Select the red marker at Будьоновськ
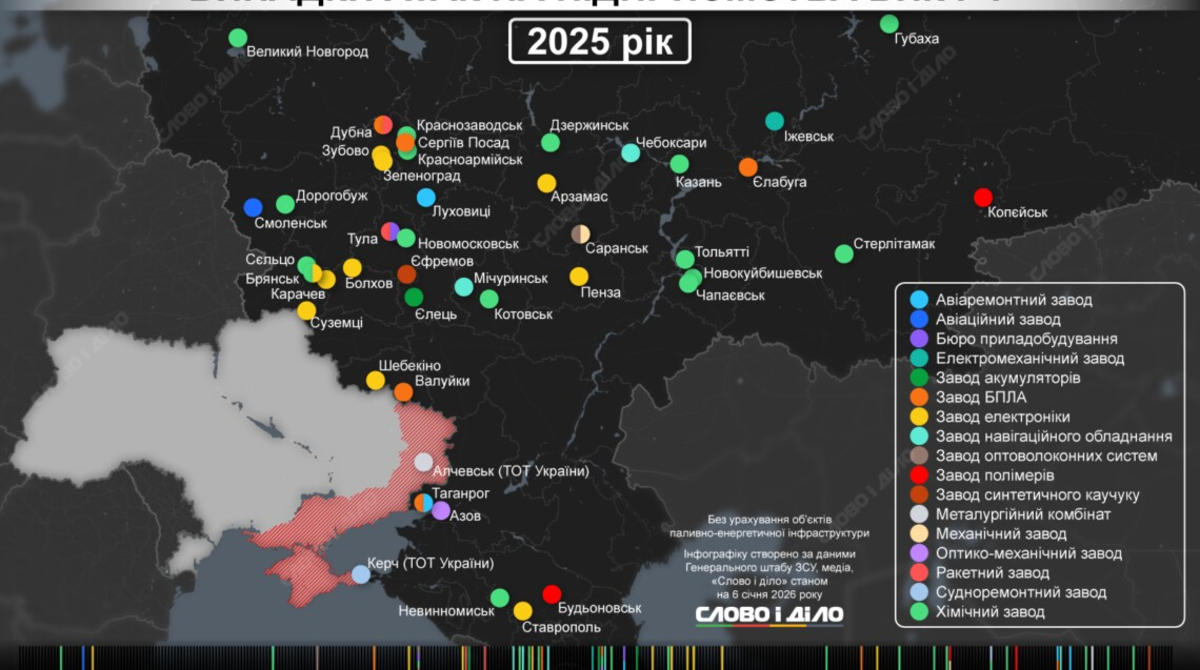The height and width of the screenshot is (670, 1200). point(551,594)
